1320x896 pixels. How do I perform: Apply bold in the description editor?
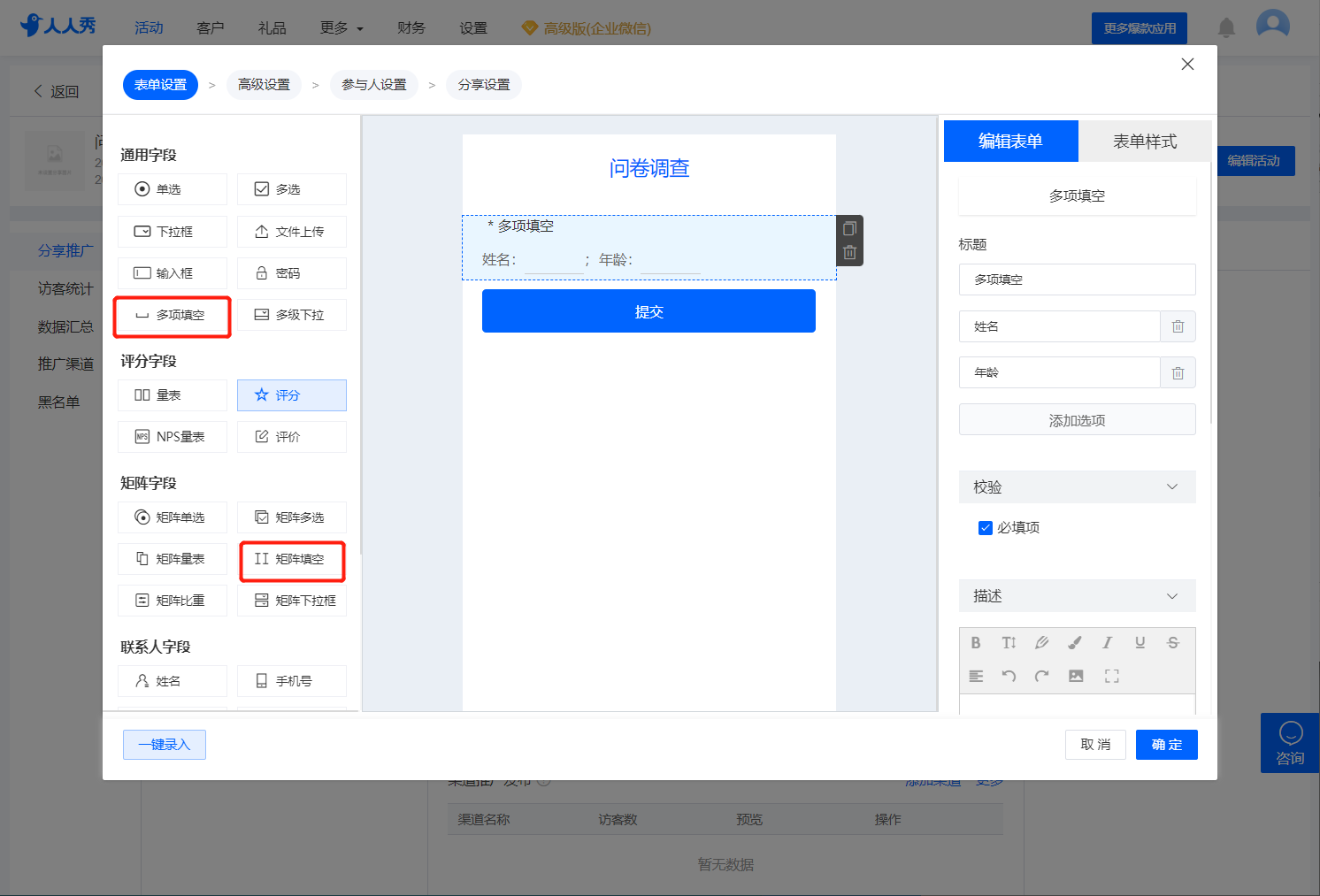[976, 643]
